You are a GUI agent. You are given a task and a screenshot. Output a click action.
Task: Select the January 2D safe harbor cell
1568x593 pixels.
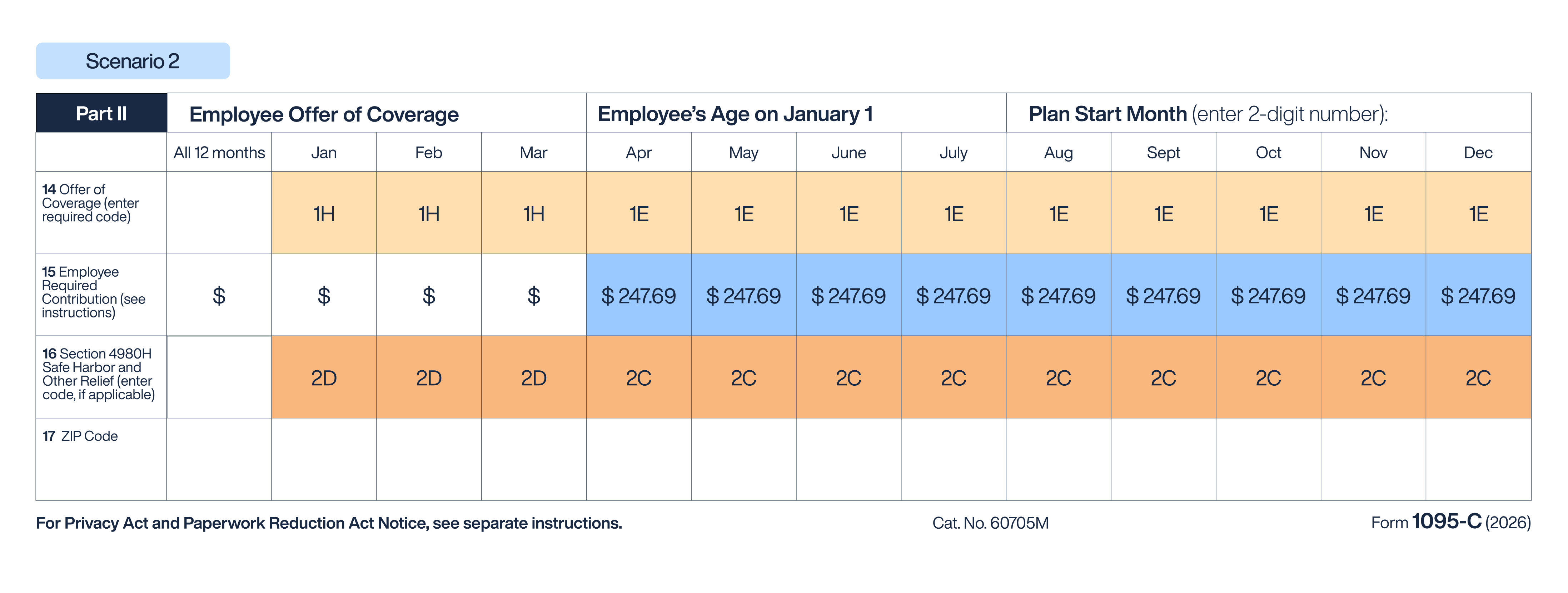pos(324,378)
